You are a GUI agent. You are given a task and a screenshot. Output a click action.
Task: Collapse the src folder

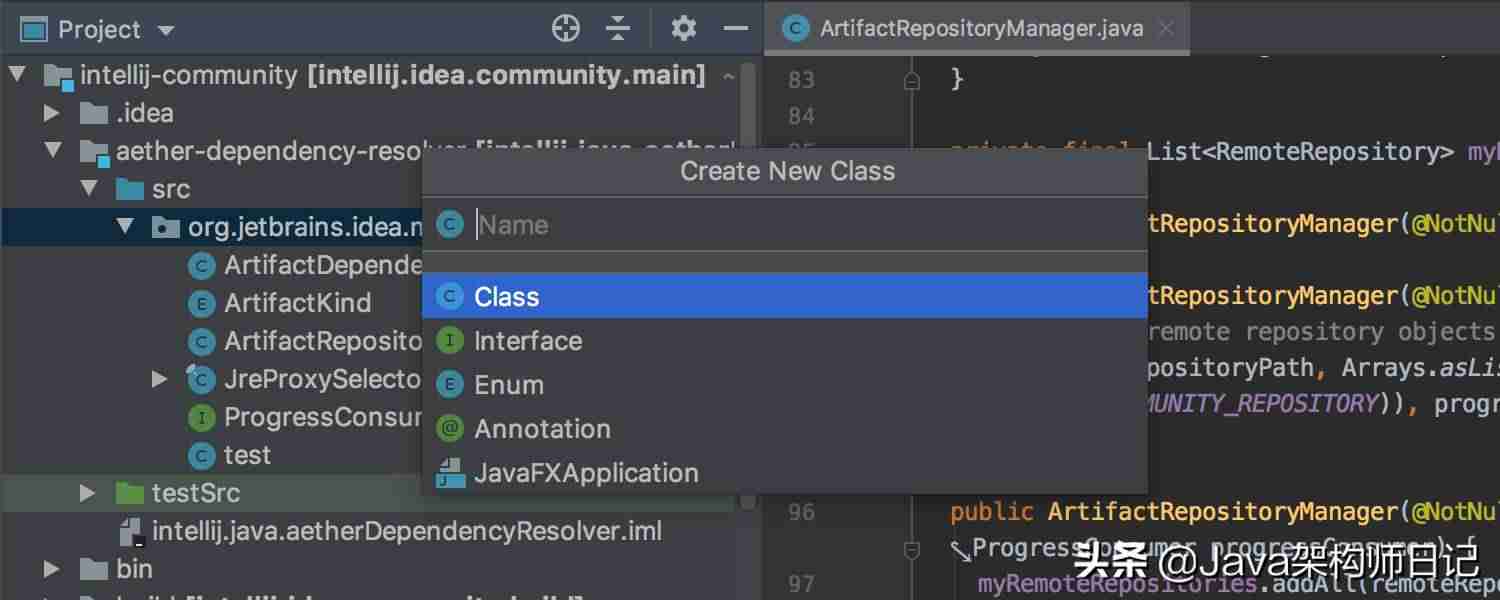[x=88, y=189]
